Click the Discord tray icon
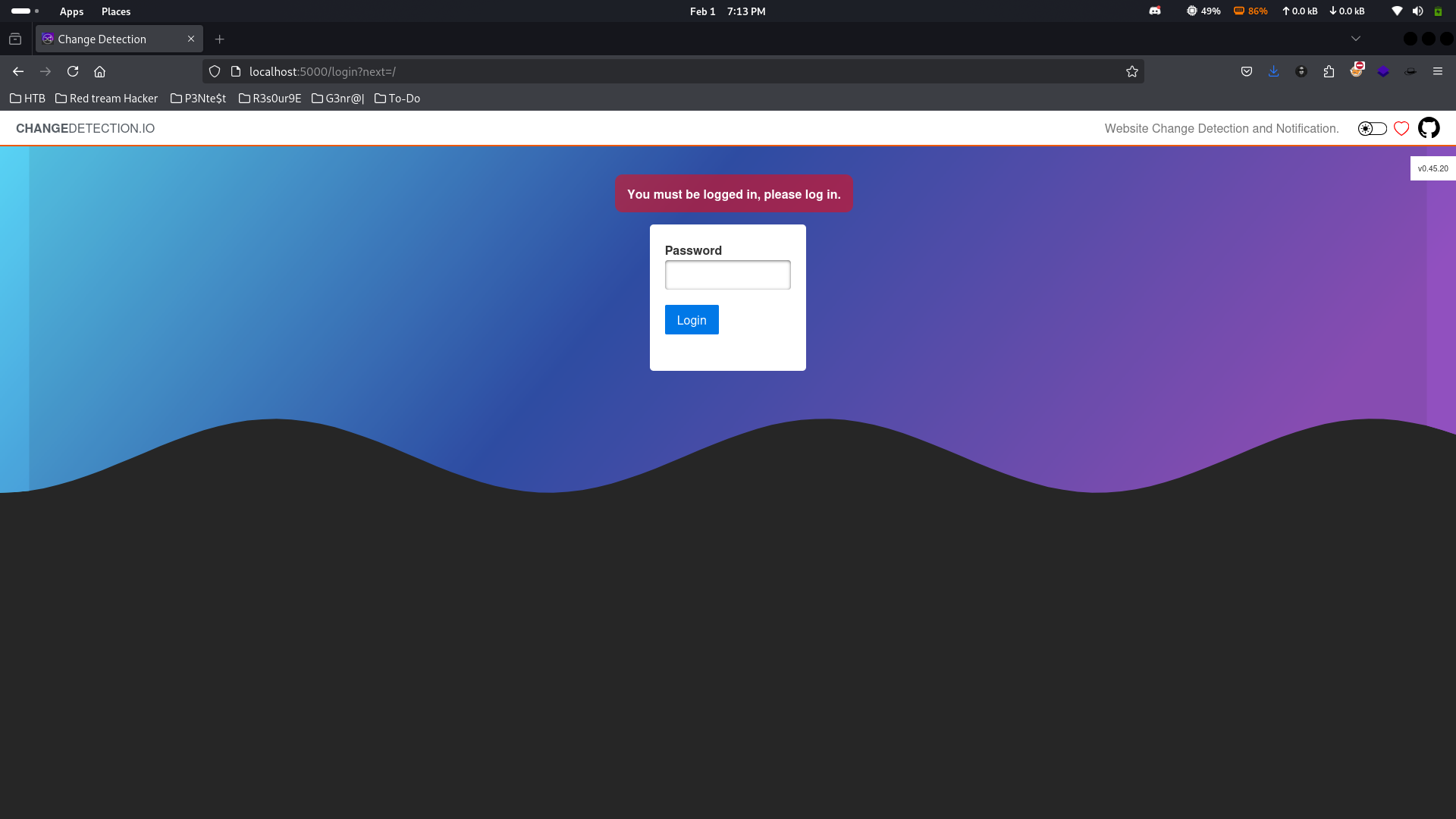The width and height of the screenshot is (1456, 819). click(1155, 11)
